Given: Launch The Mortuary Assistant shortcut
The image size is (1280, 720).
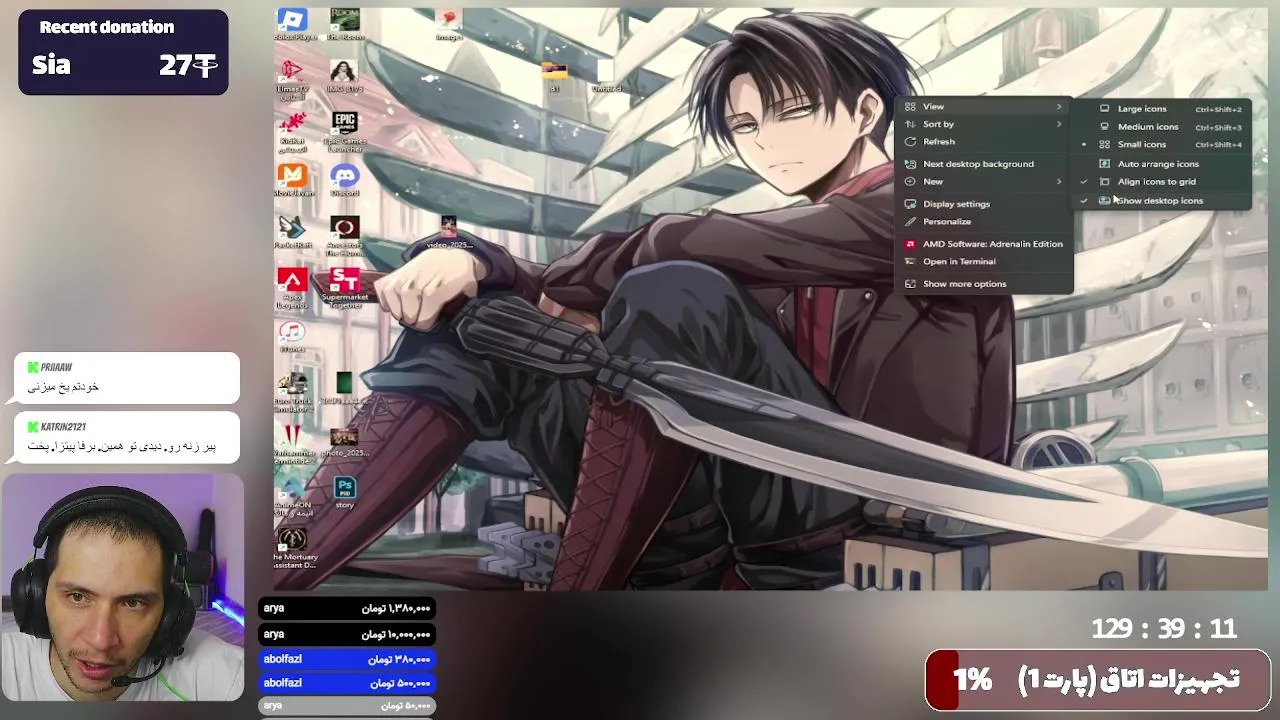Looking at the screenshot, I should [x=294, y=548].
